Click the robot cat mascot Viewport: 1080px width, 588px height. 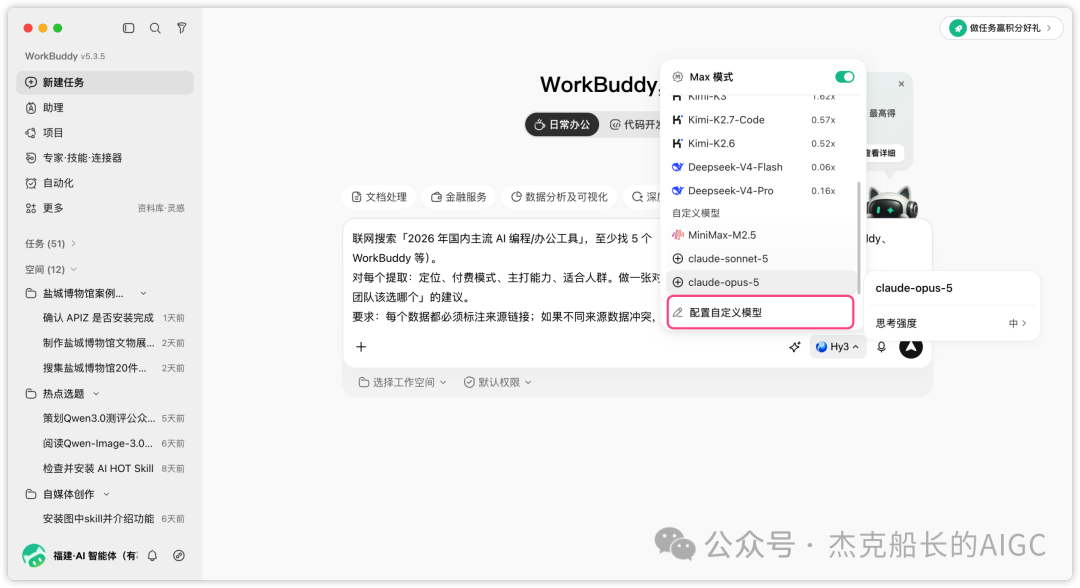point(892,203)
